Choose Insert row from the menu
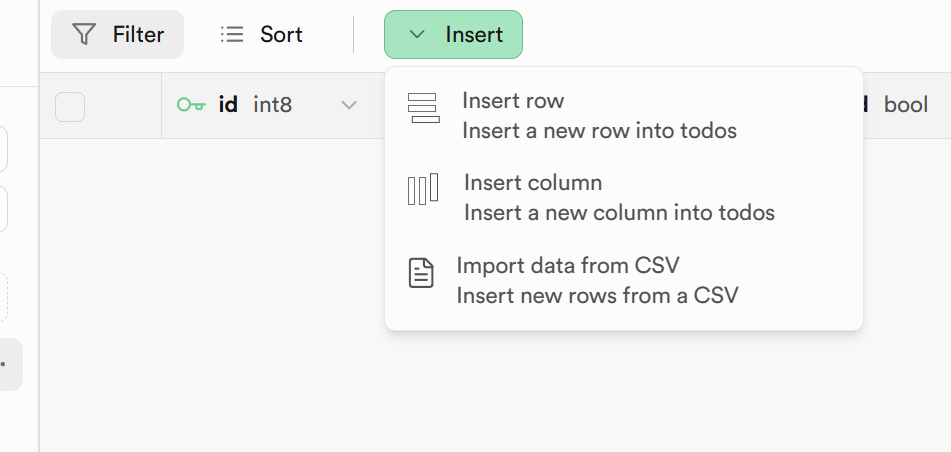951x452 pixels. coord(513,101)
